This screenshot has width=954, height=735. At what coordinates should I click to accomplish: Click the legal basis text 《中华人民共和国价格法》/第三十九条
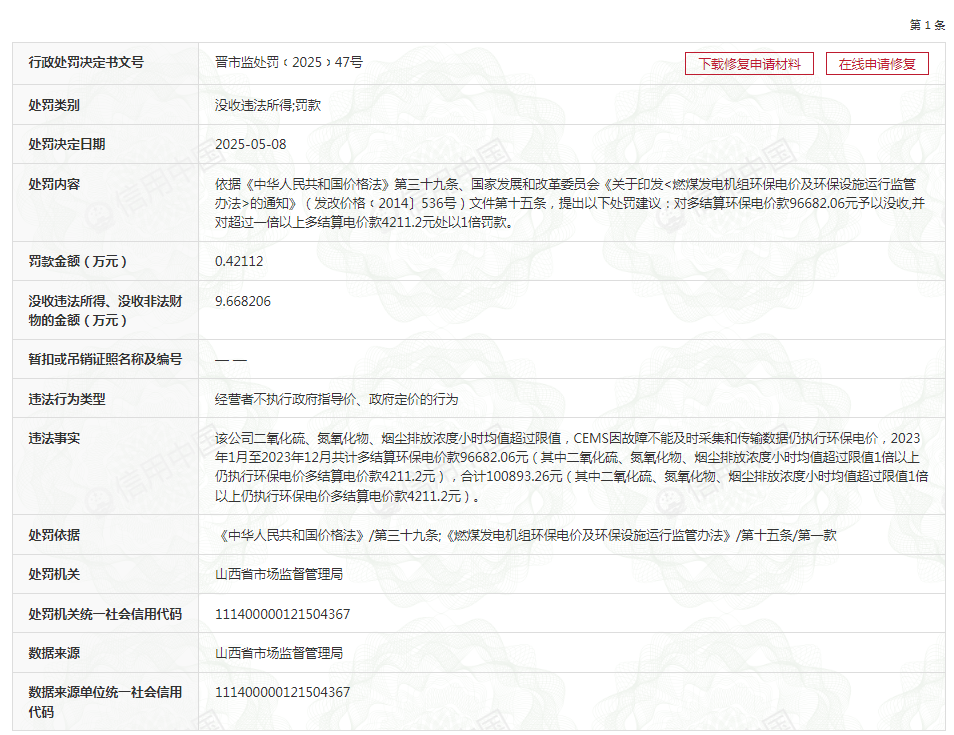click(329, 535)
